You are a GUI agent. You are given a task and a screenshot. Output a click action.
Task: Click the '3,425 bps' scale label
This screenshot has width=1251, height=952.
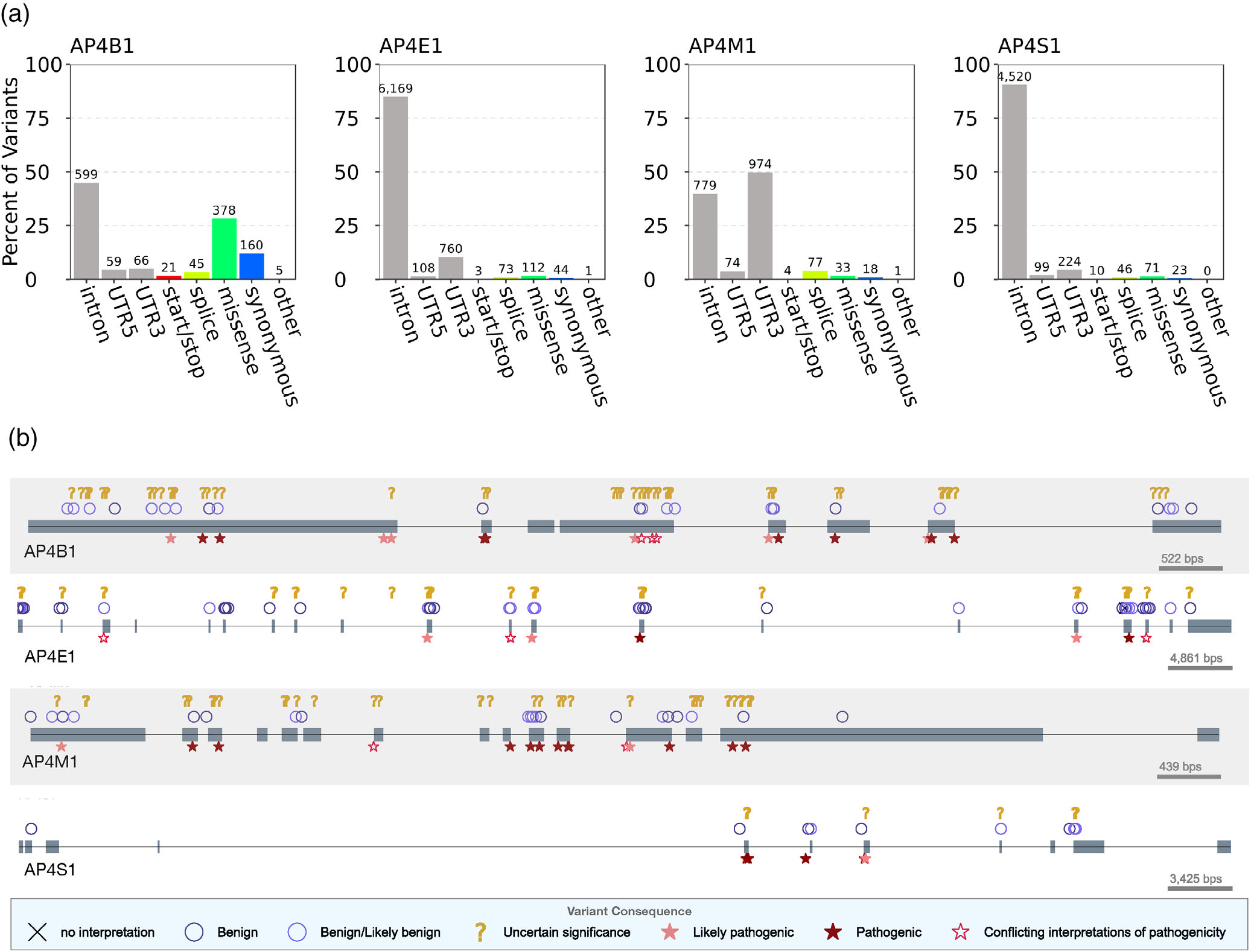[x=1195, y=878]
